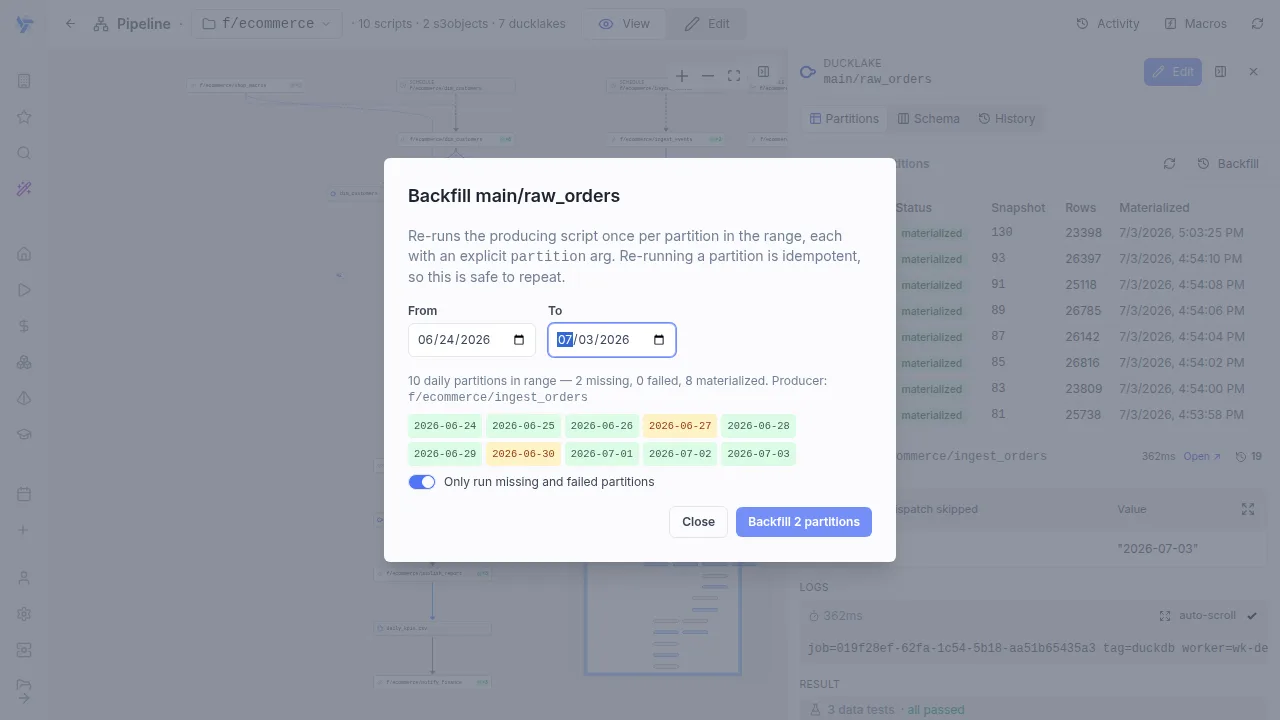Click Close in the backfill dialog
1280x720 pixels.
coord(698,522)
